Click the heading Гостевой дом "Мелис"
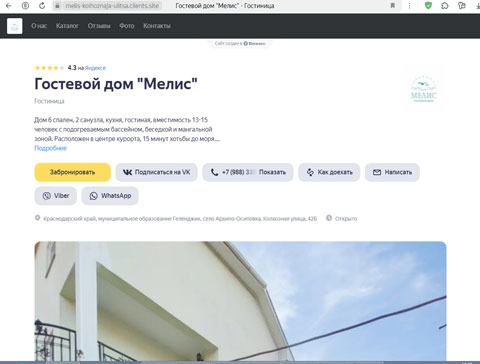Image resolution: width=480 pixels, height=364 pixels. pos(116,84)
